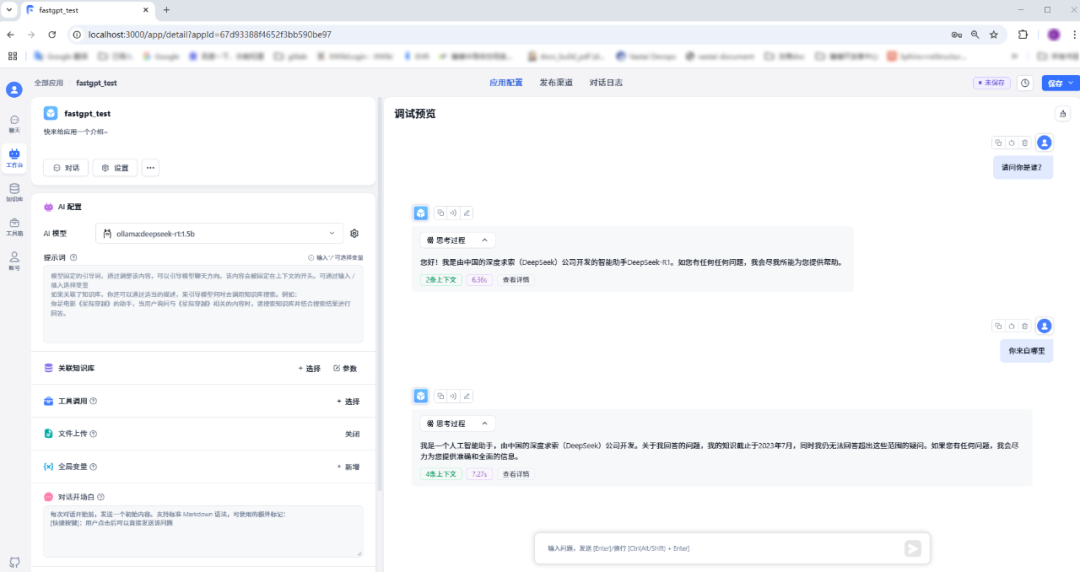
Task: Edit the first AI response
Action: pyautogui.click(x=466, y=213)
